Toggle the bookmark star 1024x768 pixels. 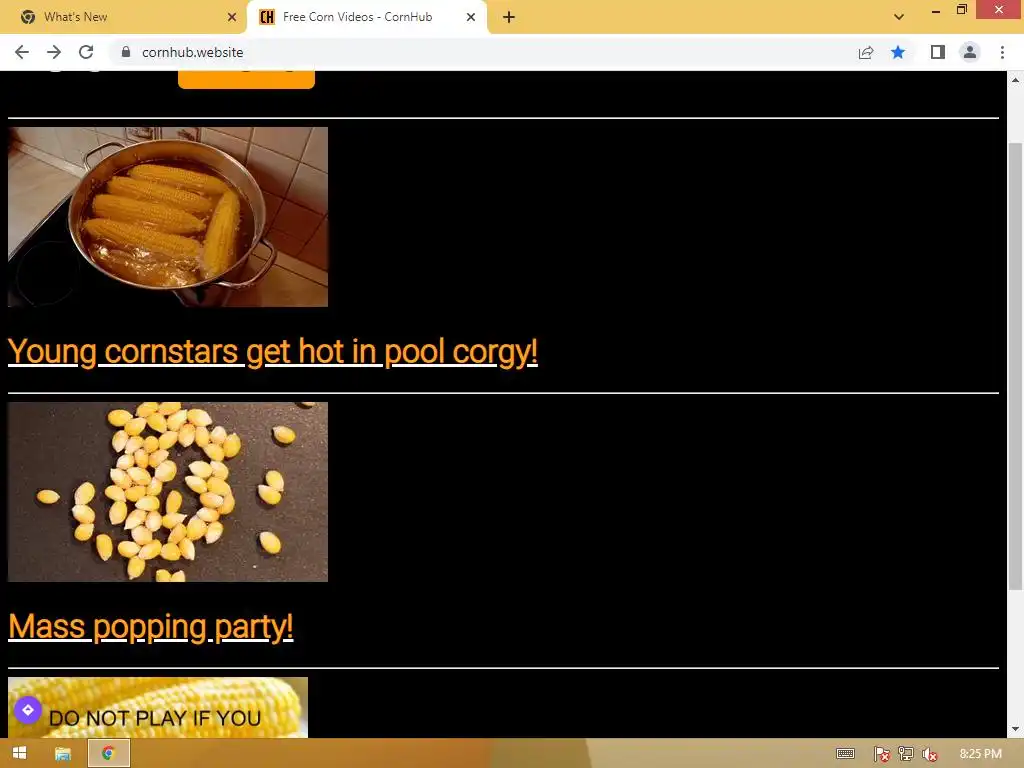coord(898,52)
